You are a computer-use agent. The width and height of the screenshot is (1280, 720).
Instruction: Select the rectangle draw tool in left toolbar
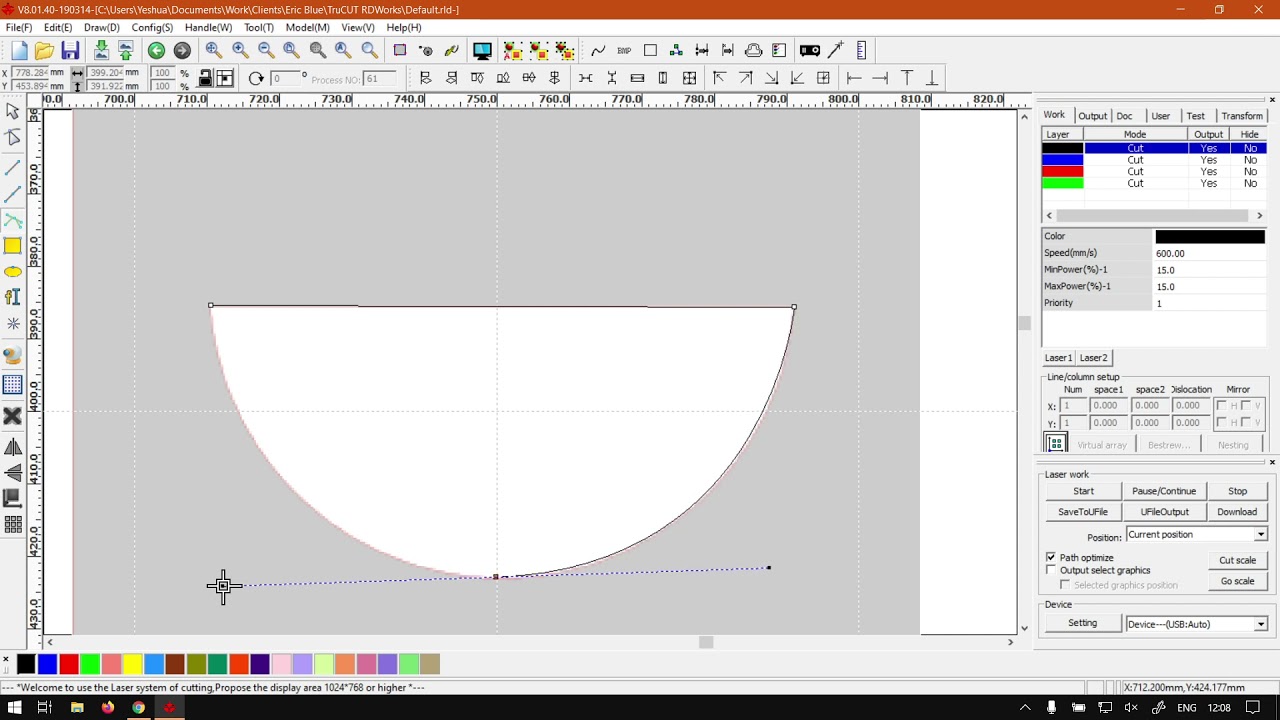(x=13, y=246)
